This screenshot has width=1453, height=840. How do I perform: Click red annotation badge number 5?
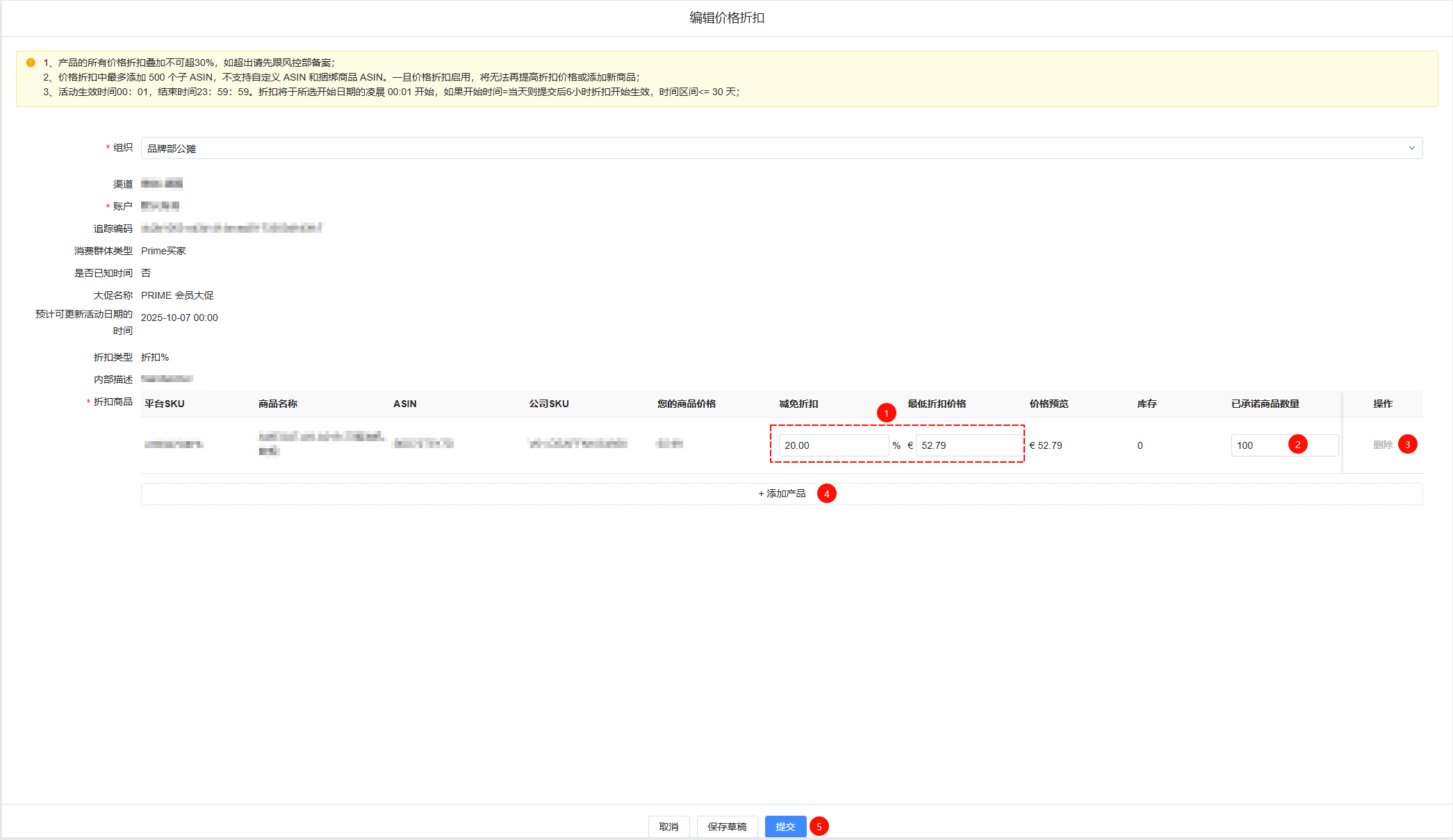pos(819,827)
